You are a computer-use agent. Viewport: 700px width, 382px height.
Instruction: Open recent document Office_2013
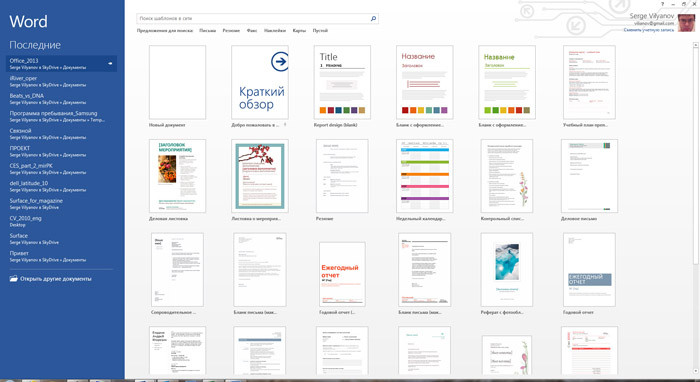coord(61,63)
